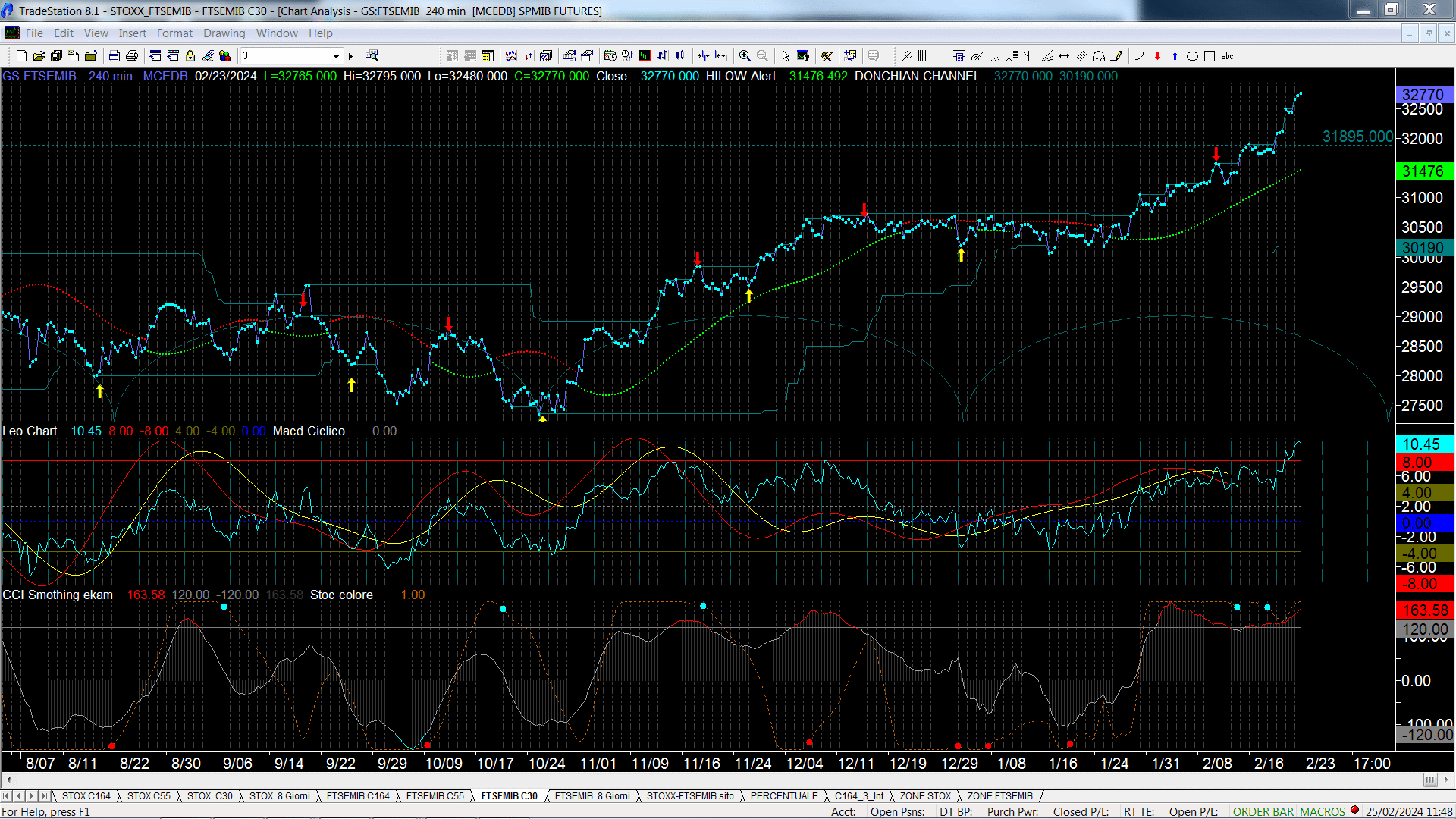Screen dimensions: 1456x819
Task: Select the yellow pencil drawing tool
Action: [1116, 55]
